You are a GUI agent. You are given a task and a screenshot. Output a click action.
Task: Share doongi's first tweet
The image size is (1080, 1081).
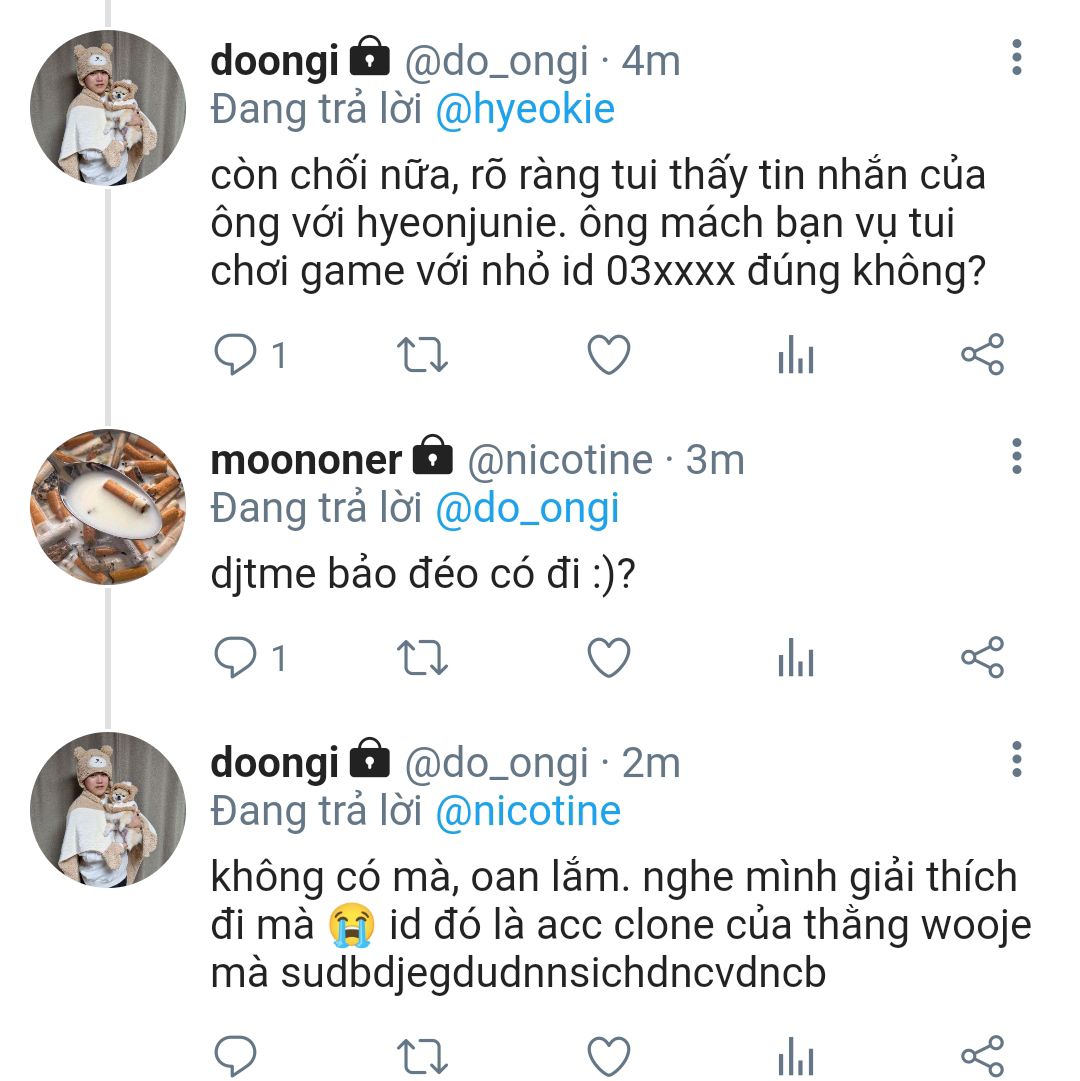pos(982,355)
